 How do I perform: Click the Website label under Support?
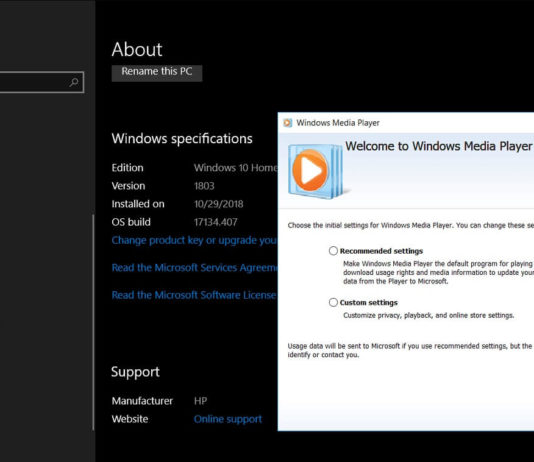point(130,419)
